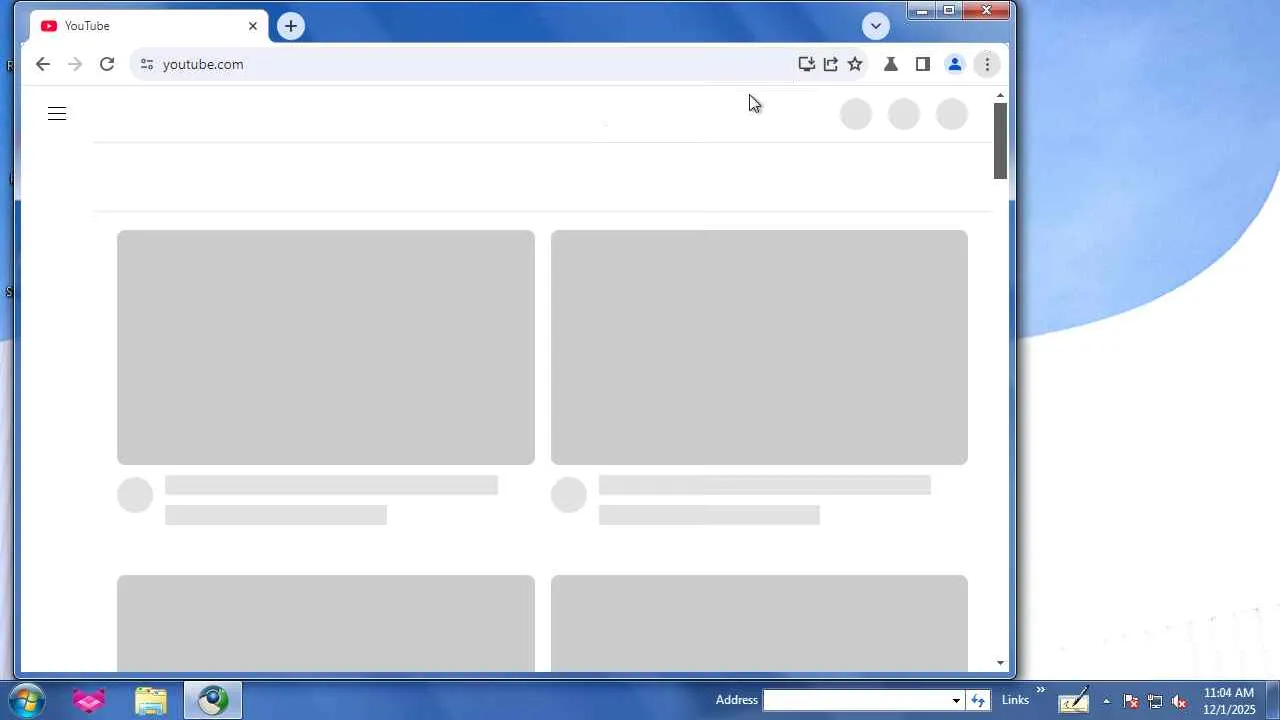Screen dimensions: 1280x720
Task: Open a new browser tab
Action: [290, 26]
